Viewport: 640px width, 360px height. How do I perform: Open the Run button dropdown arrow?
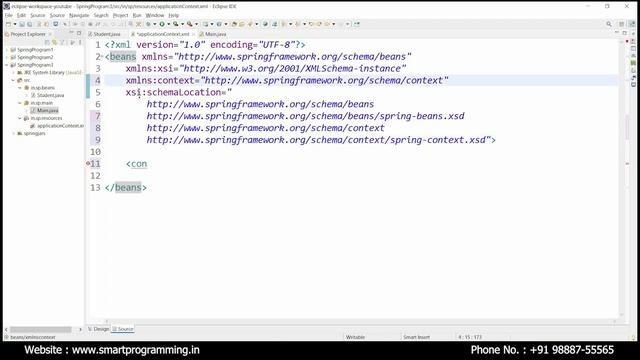click(x=168, y=24)
